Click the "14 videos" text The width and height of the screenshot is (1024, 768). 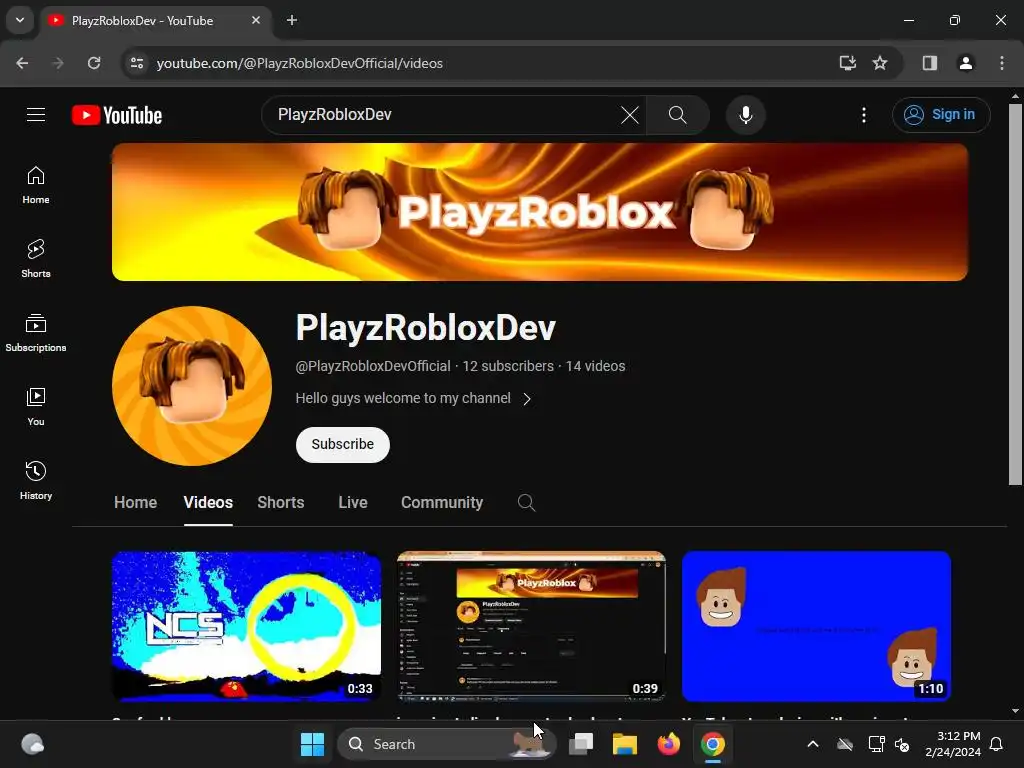click(596, 366)
